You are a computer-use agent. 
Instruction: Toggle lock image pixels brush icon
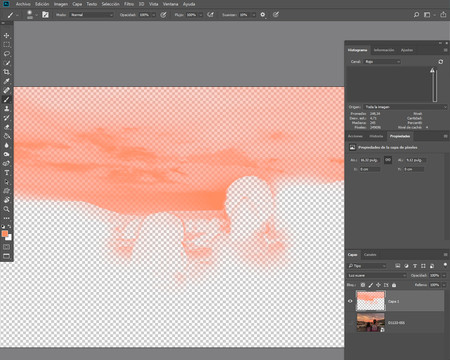pyautogui.click(x=371, y=285)
